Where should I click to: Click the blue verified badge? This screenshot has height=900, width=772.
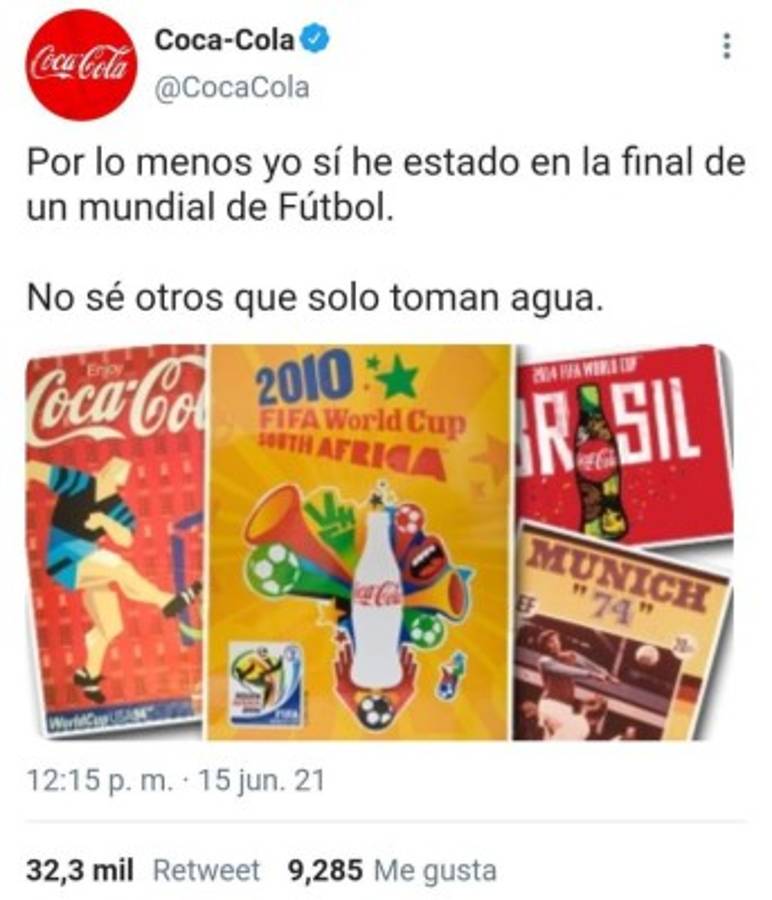click(x=315, y=40)
